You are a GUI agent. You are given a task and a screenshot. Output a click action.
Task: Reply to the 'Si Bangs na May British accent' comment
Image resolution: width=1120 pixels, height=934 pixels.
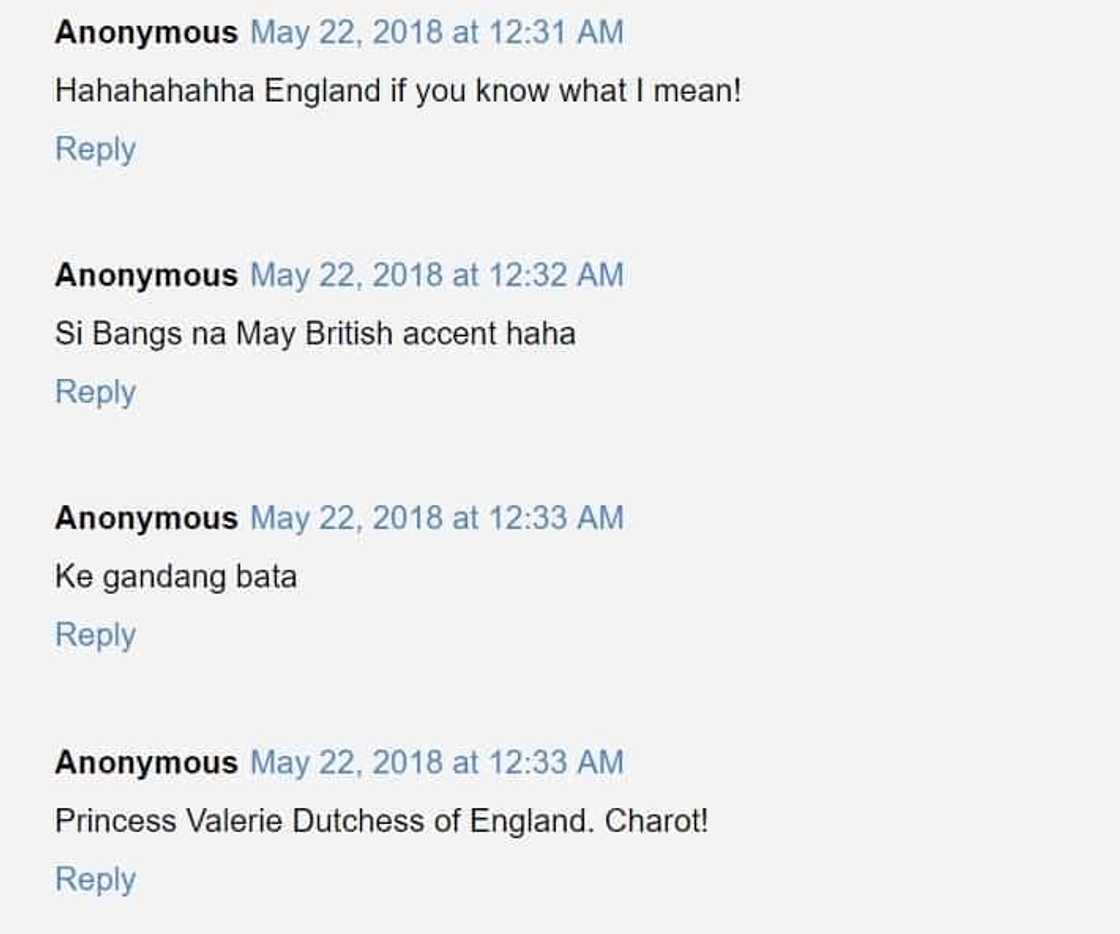click(94, 391)
